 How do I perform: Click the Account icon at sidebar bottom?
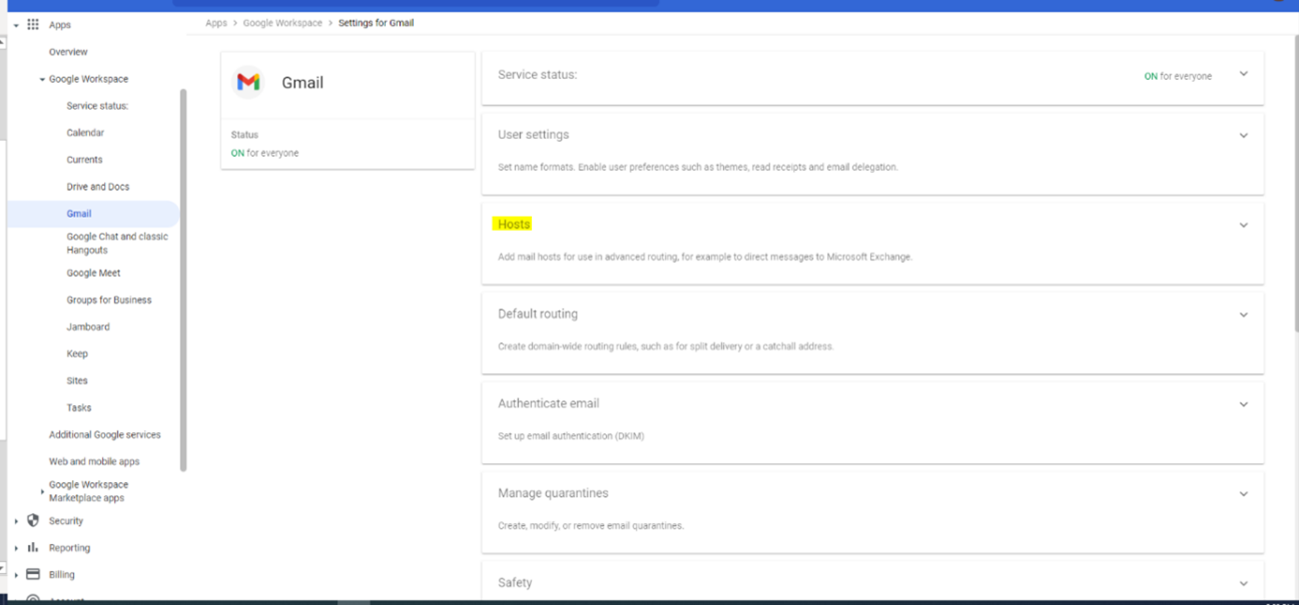pos(33,599)
